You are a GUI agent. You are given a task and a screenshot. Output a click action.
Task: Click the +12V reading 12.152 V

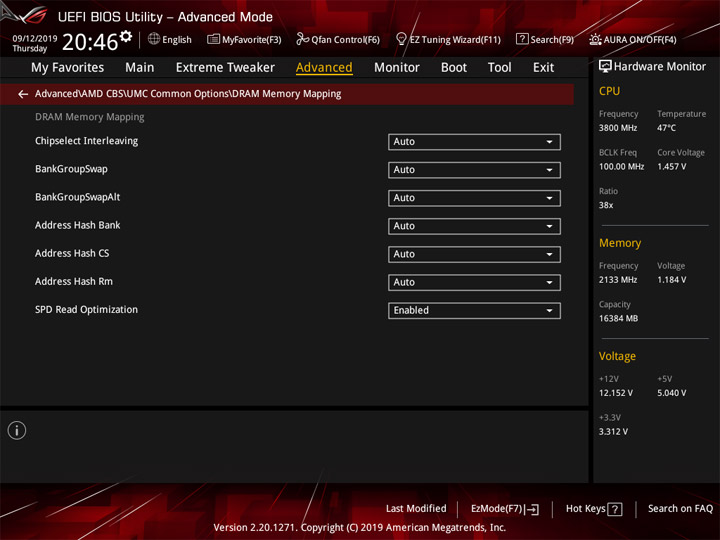(x=616, y=393)
